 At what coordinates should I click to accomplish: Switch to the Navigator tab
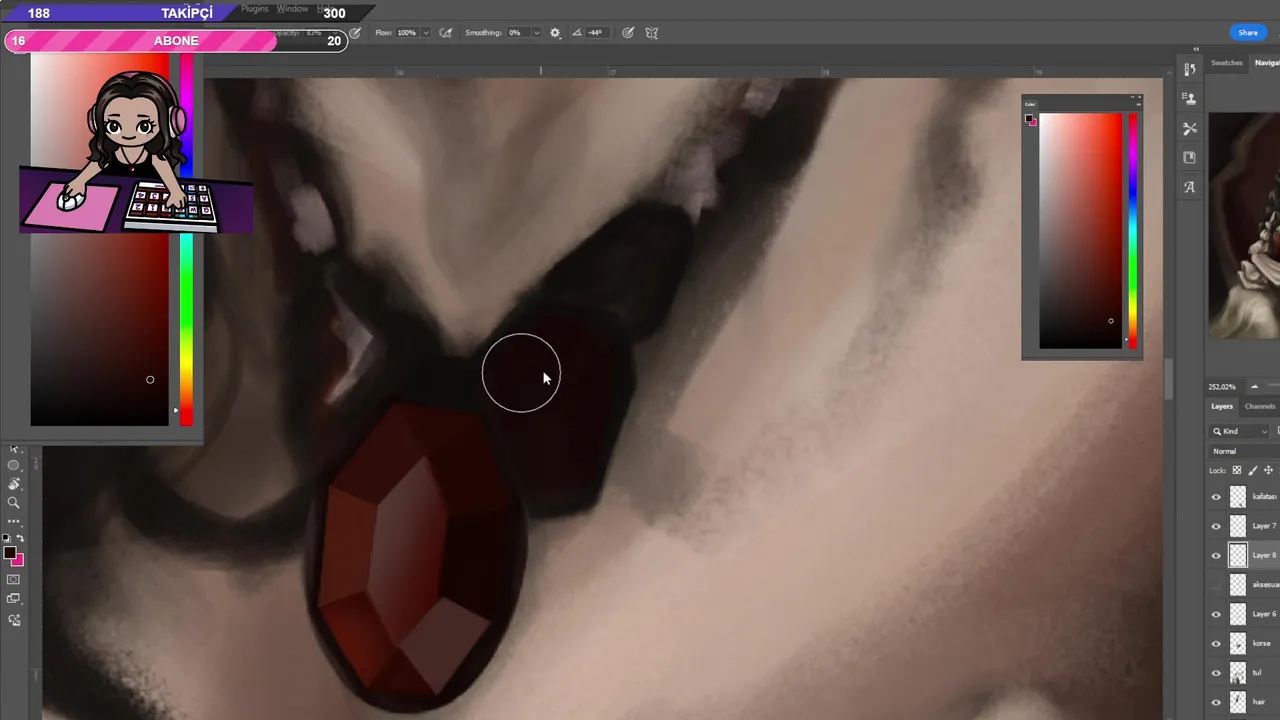tap(1266, 63)
